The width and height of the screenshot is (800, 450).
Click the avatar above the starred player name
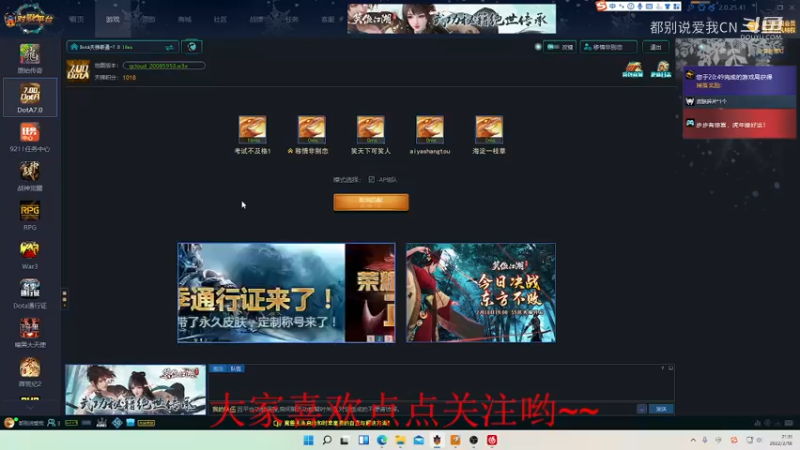point(312,129)
